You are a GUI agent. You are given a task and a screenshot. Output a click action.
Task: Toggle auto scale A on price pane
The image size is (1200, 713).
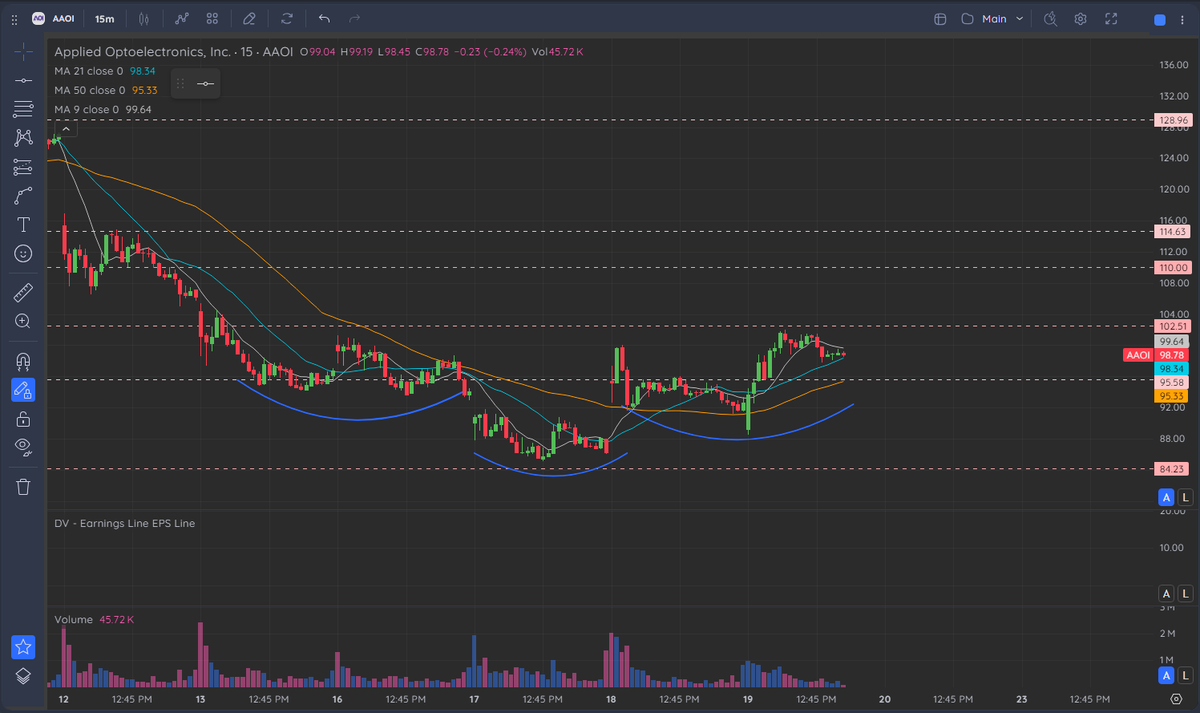1165,497
